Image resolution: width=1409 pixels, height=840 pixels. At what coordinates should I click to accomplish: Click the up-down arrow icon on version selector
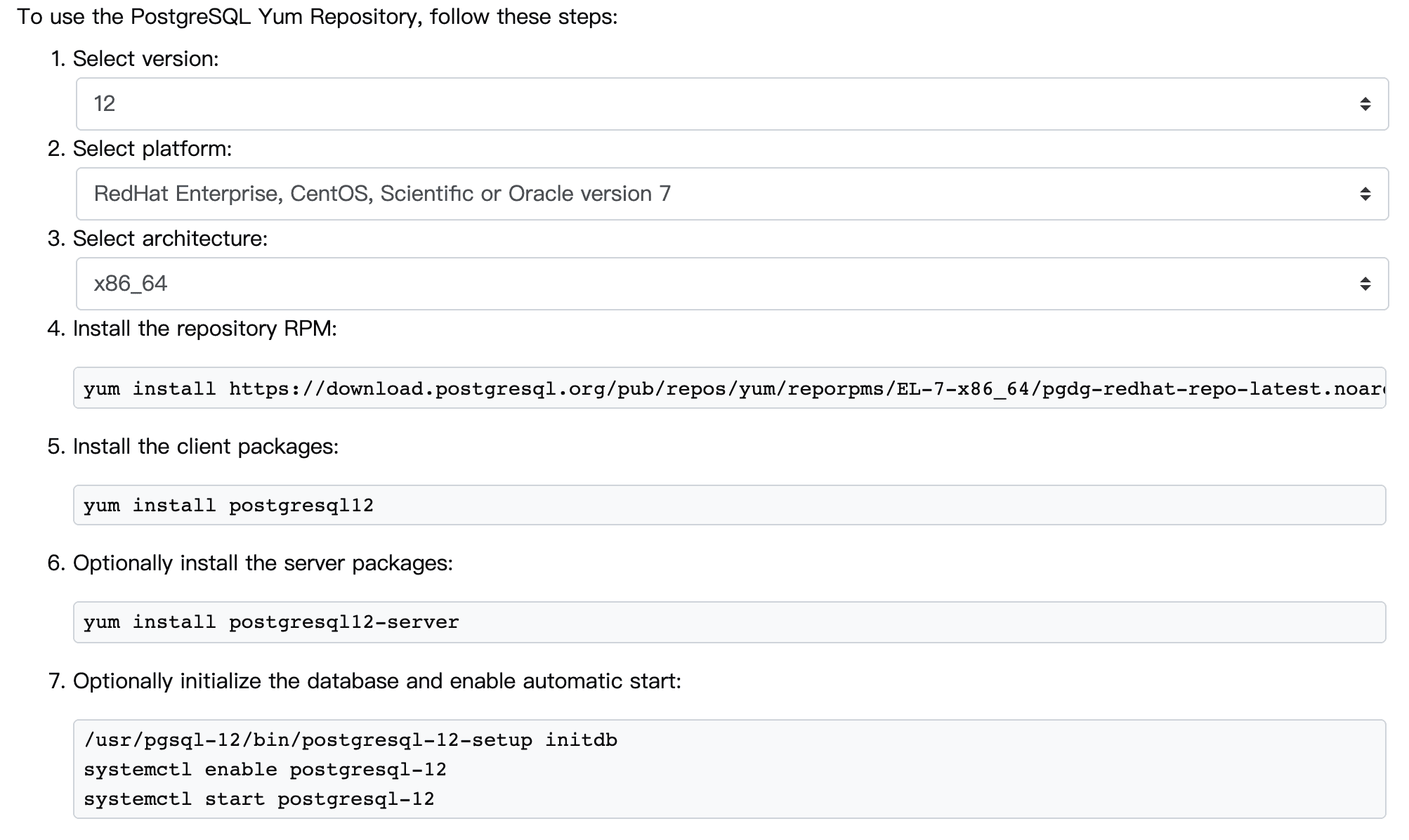pos(1365,104)
